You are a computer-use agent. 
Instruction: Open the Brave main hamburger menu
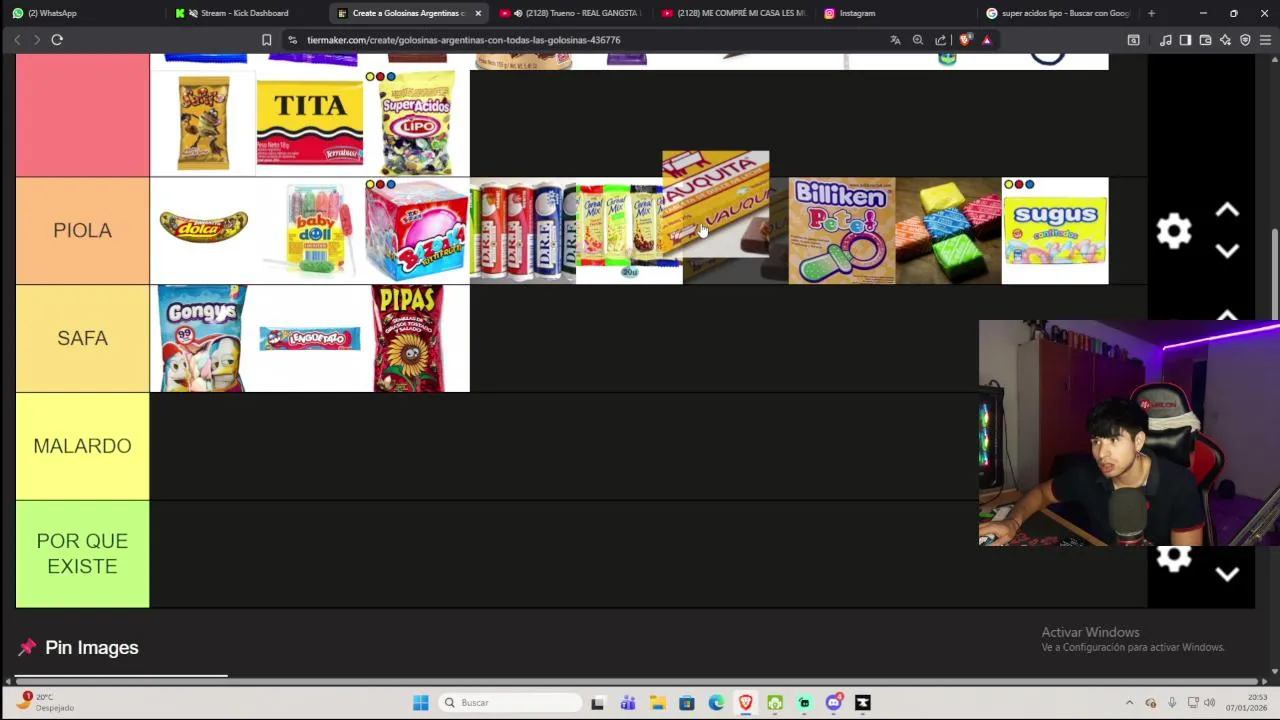point(1265,40)
